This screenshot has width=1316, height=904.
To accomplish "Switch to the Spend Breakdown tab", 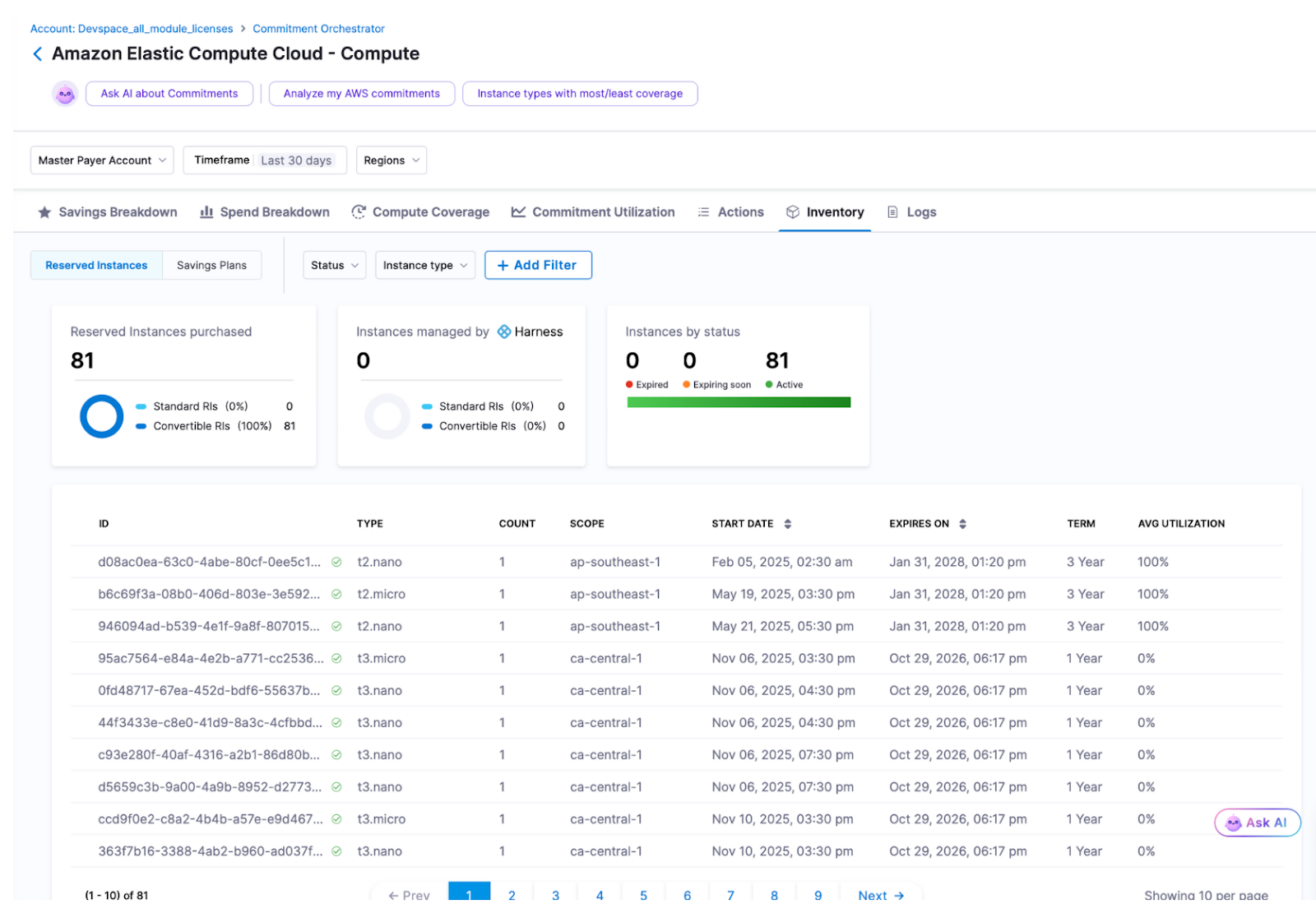I will [x=265, y=212].
